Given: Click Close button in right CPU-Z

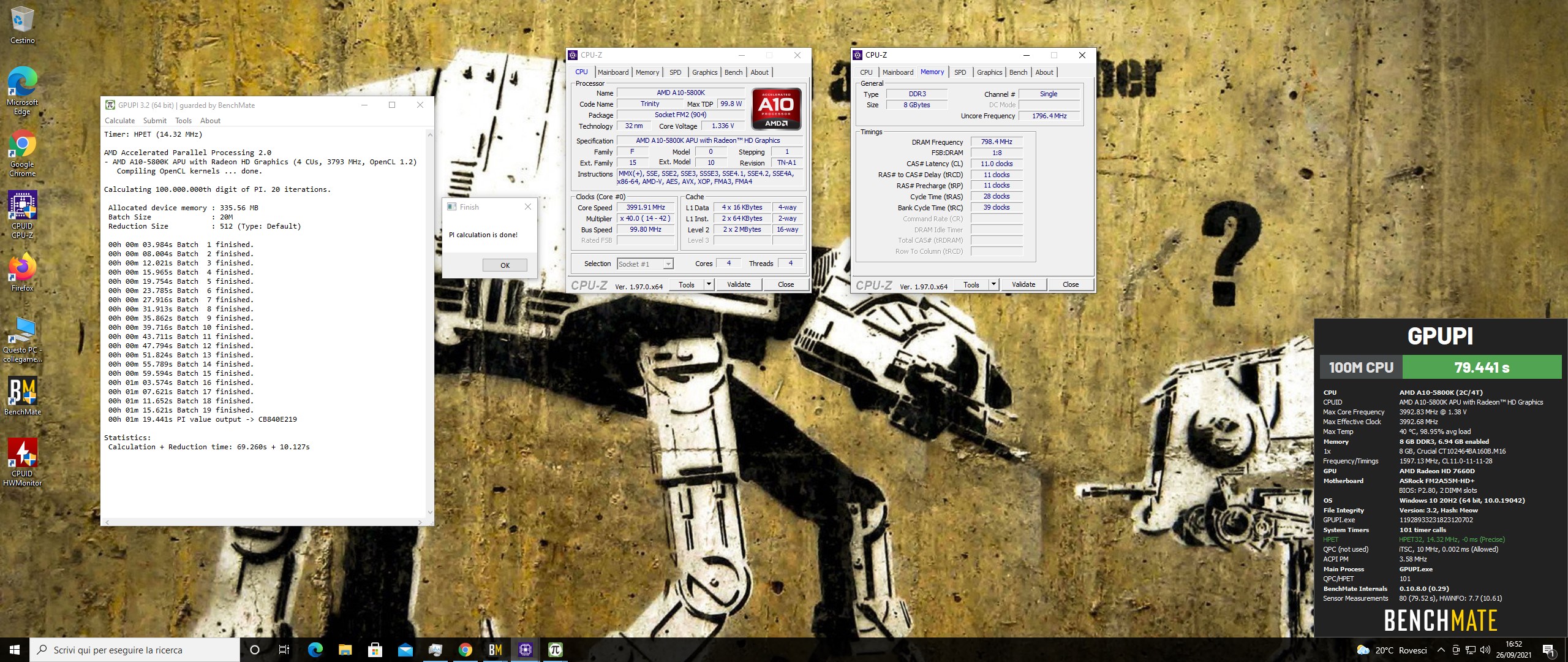Looking at the screenshot, I should [1071, 284].
